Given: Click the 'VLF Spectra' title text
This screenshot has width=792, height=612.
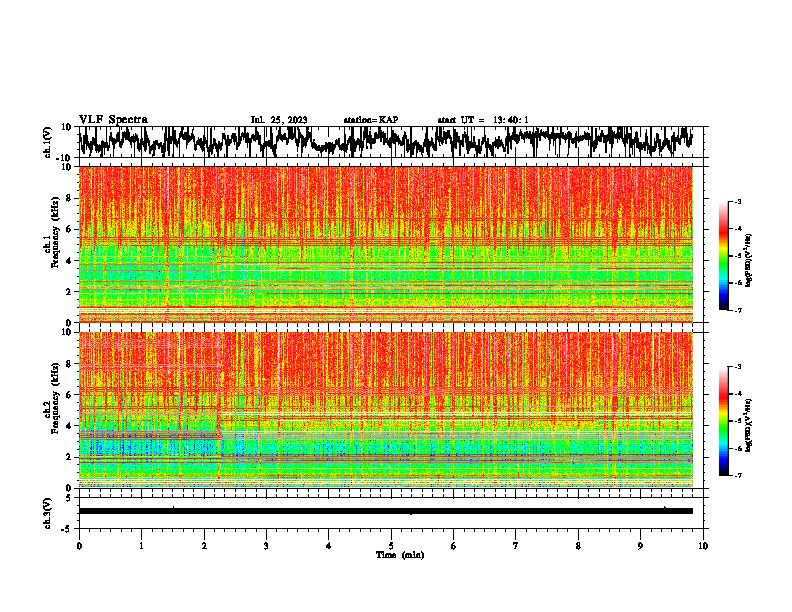Looking at the screenshot, I should tap(113, 120).
